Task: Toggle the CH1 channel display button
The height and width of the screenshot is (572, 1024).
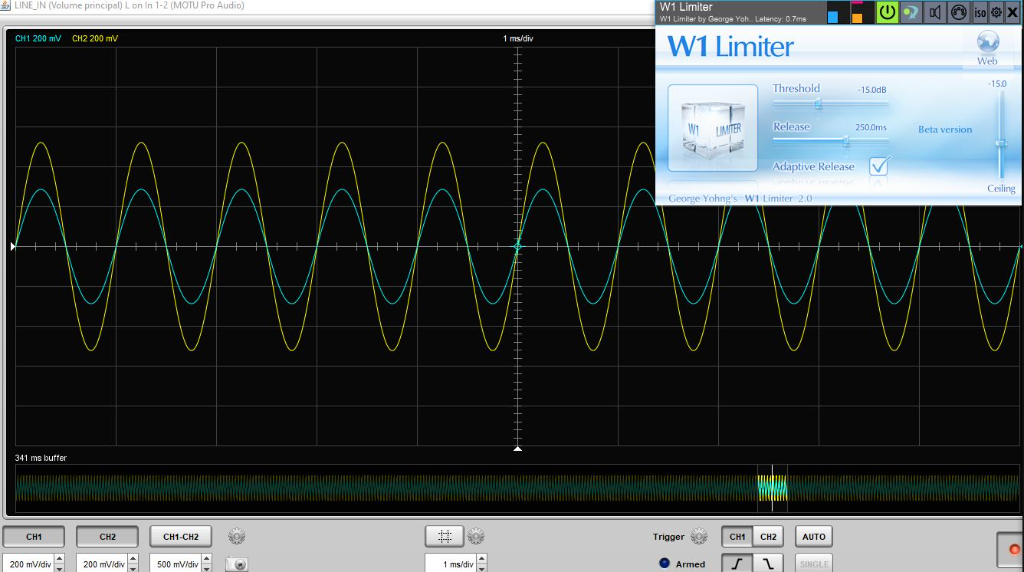Action: pyautogui.click(x=34, y=537)
